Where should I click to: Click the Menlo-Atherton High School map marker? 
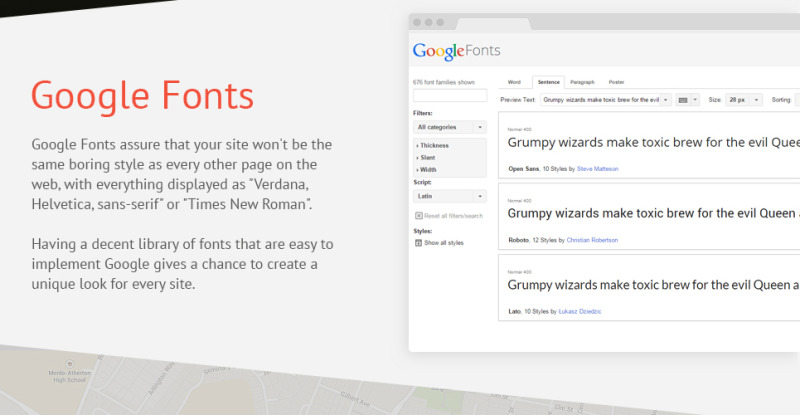click(70, 364)
